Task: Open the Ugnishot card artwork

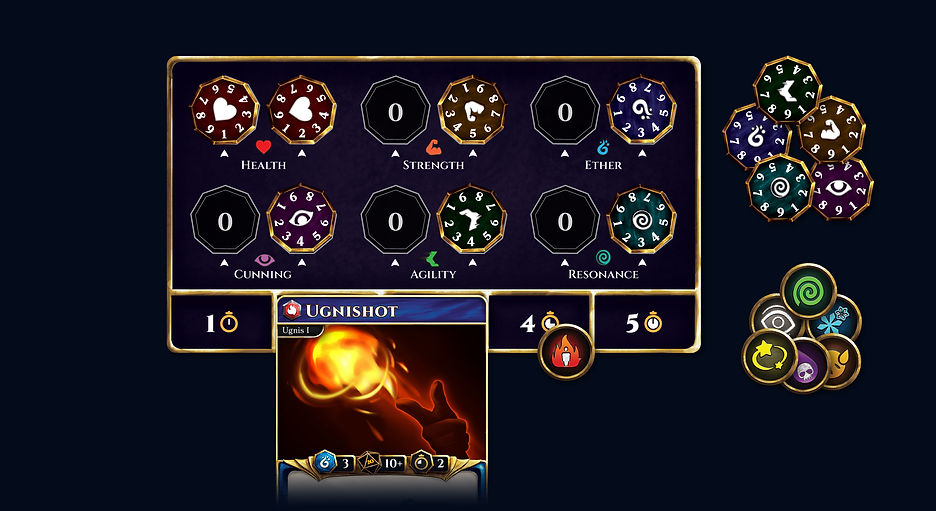Action: point(382,392)
